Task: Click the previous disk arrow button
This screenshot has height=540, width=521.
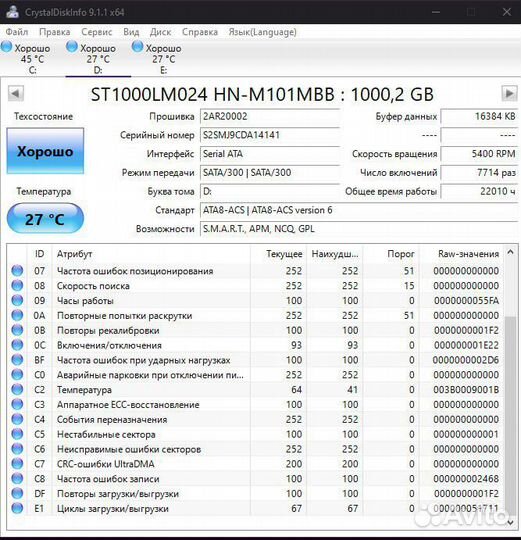Action: coord(15,94)
